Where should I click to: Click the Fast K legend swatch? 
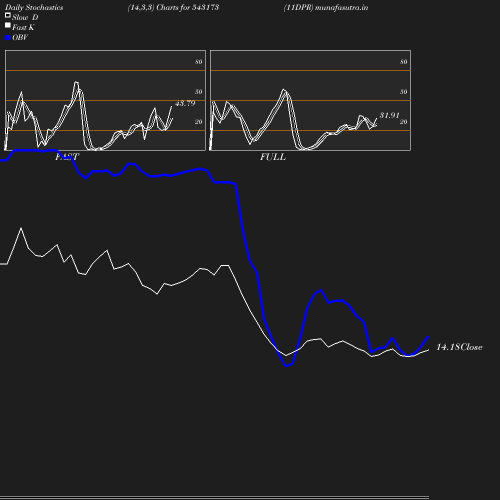pos(8,25)
